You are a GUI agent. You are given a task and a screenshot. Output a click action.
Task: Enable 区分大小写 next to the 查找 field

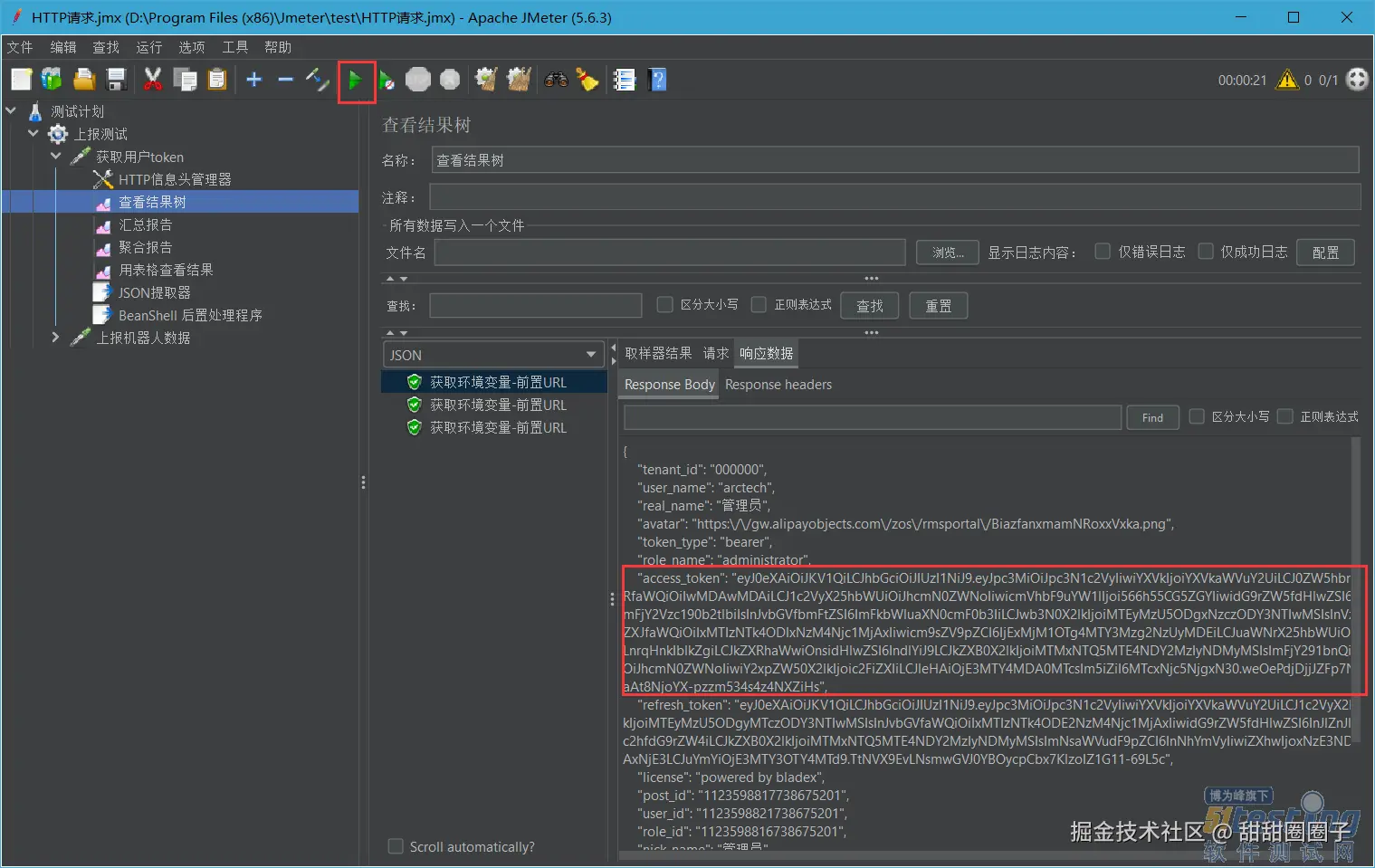coord(664,304)
